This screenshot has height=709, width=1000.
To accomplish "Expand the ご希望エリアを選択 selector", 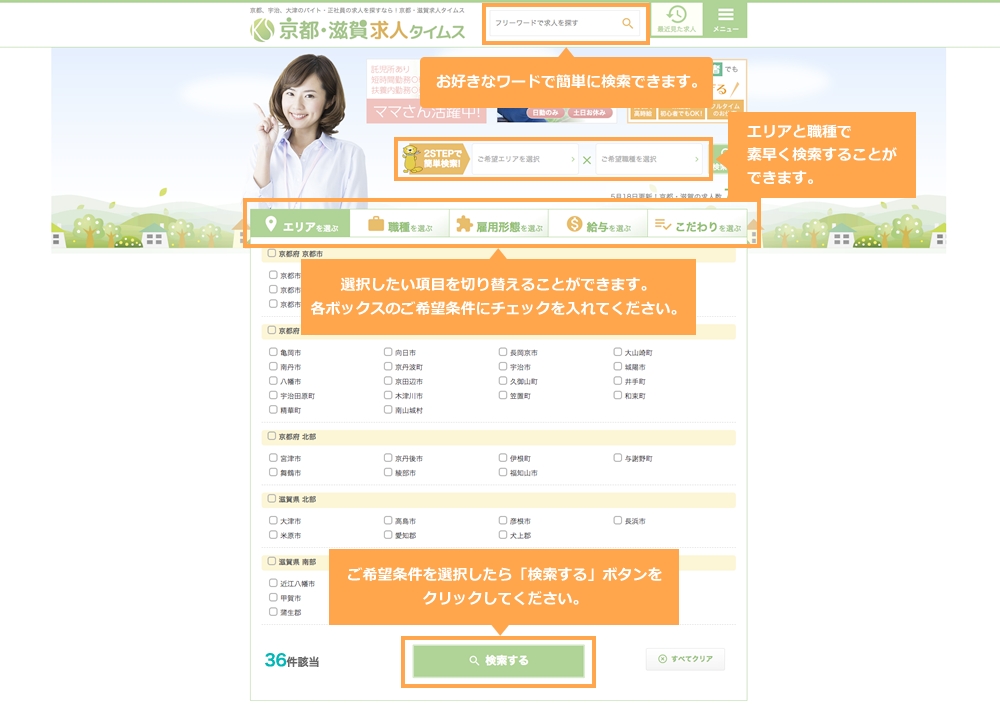I will 525,159.
